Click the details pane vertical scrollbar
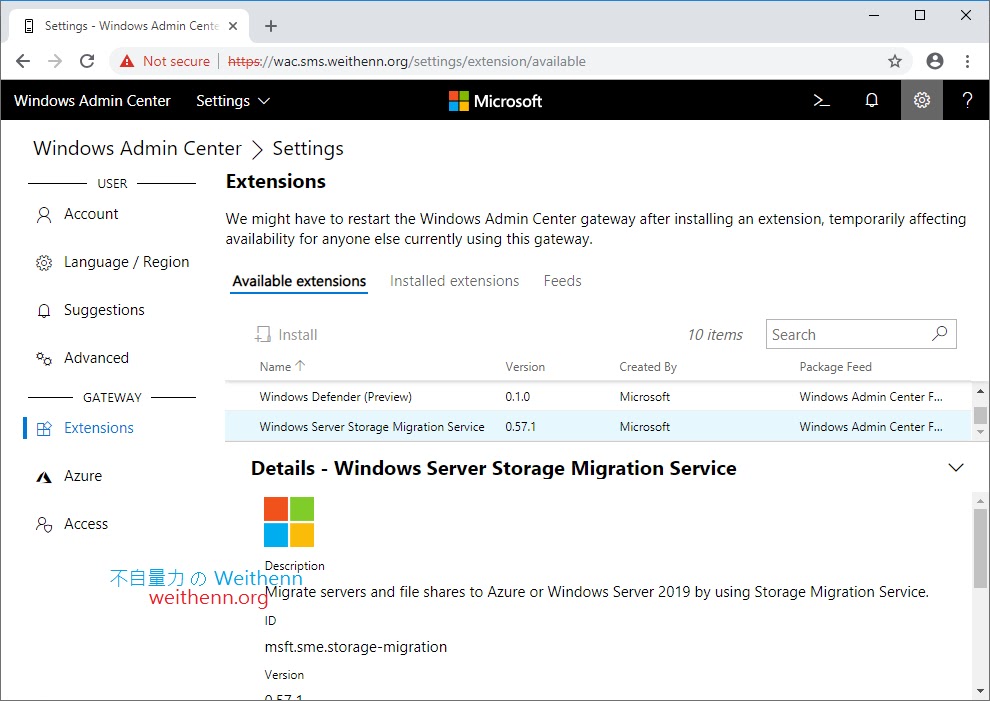Viewport: 990px width, 701px height. 980,550
